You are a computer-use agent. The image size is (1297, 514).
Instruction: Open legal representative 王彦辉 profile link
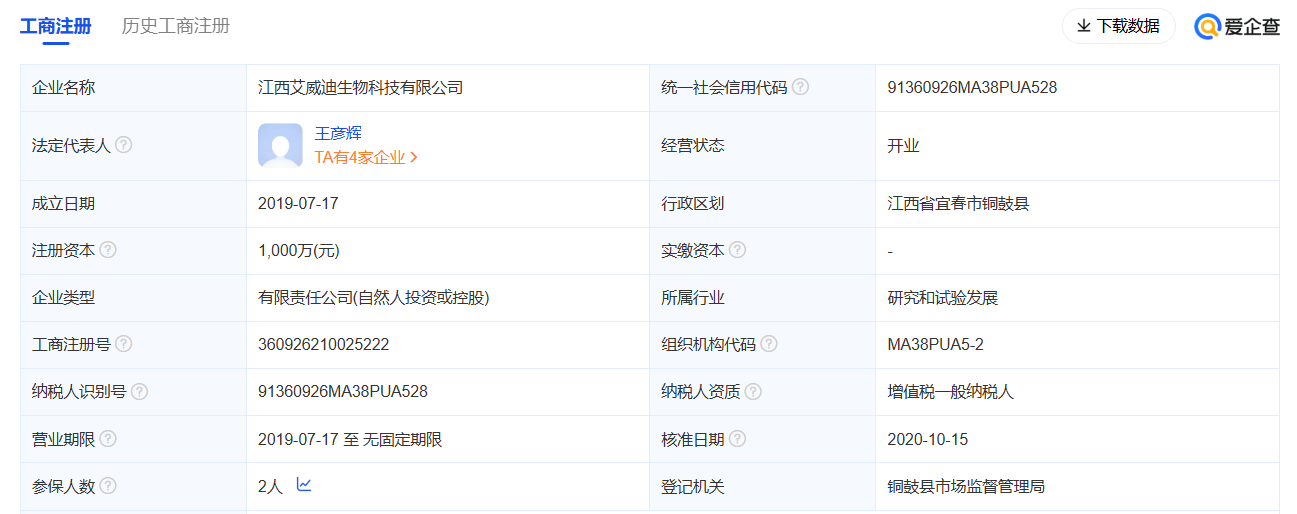(338, 133)
